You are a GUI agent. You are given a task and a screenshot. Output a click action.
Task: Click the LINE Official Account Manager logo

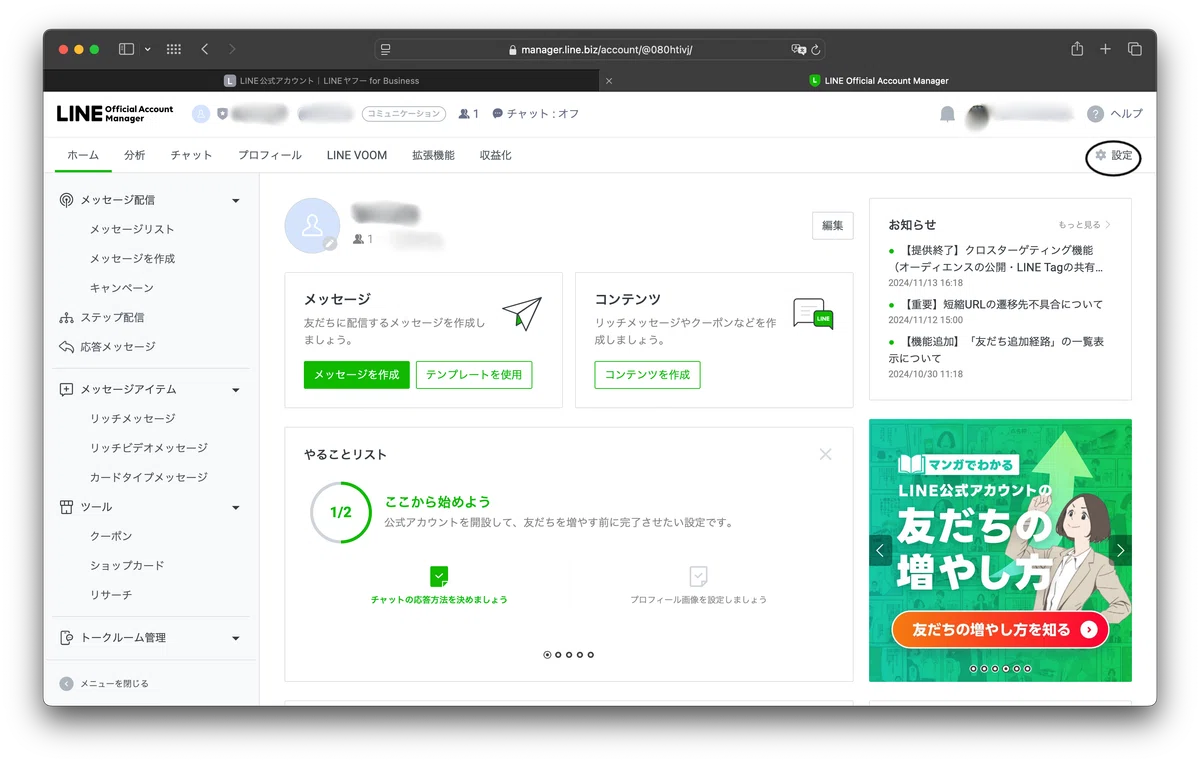coord(115,114)
